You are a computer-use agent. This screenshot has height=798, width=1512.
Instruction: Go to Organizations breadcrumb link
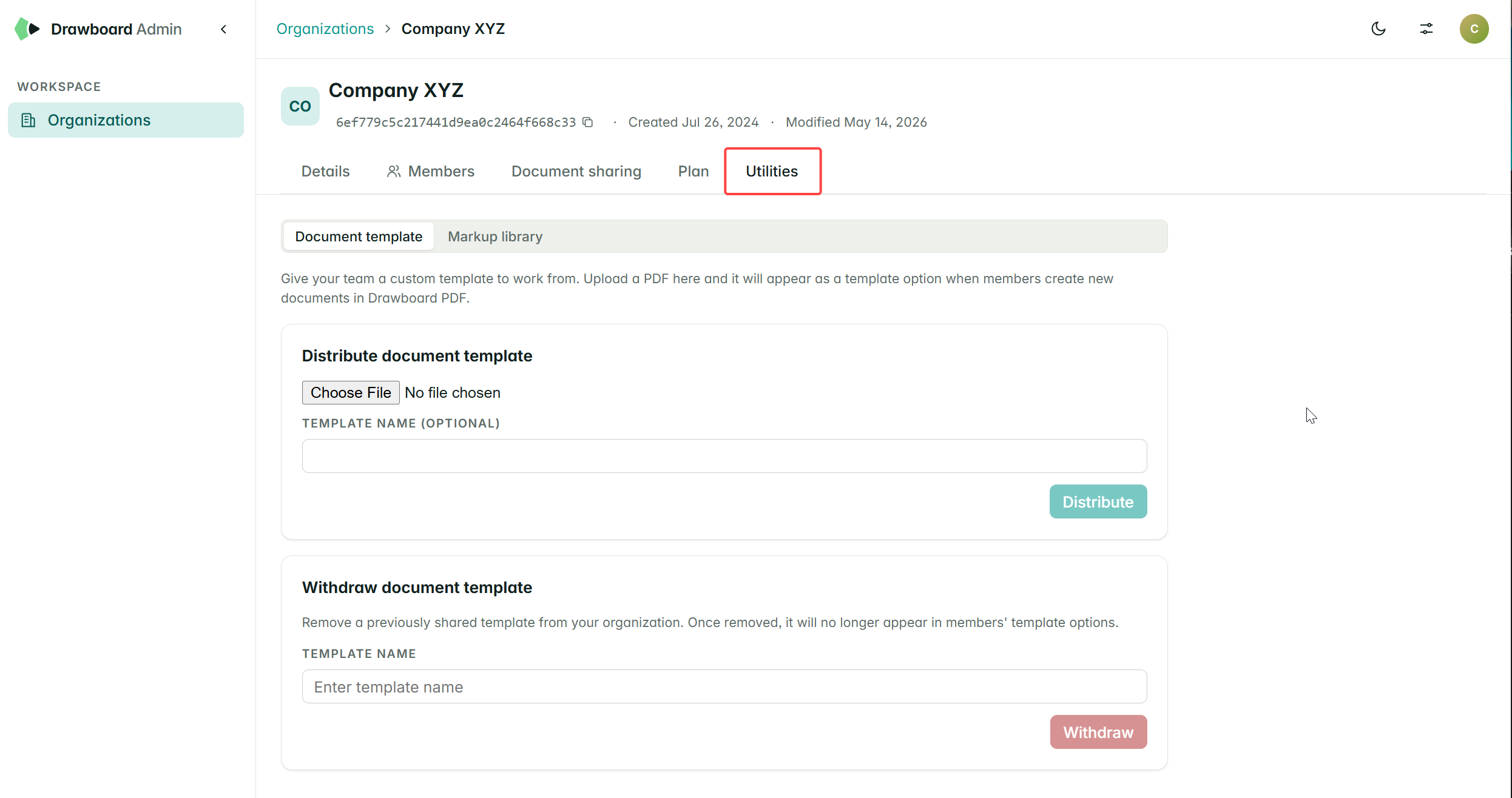[x=325, y=29]
